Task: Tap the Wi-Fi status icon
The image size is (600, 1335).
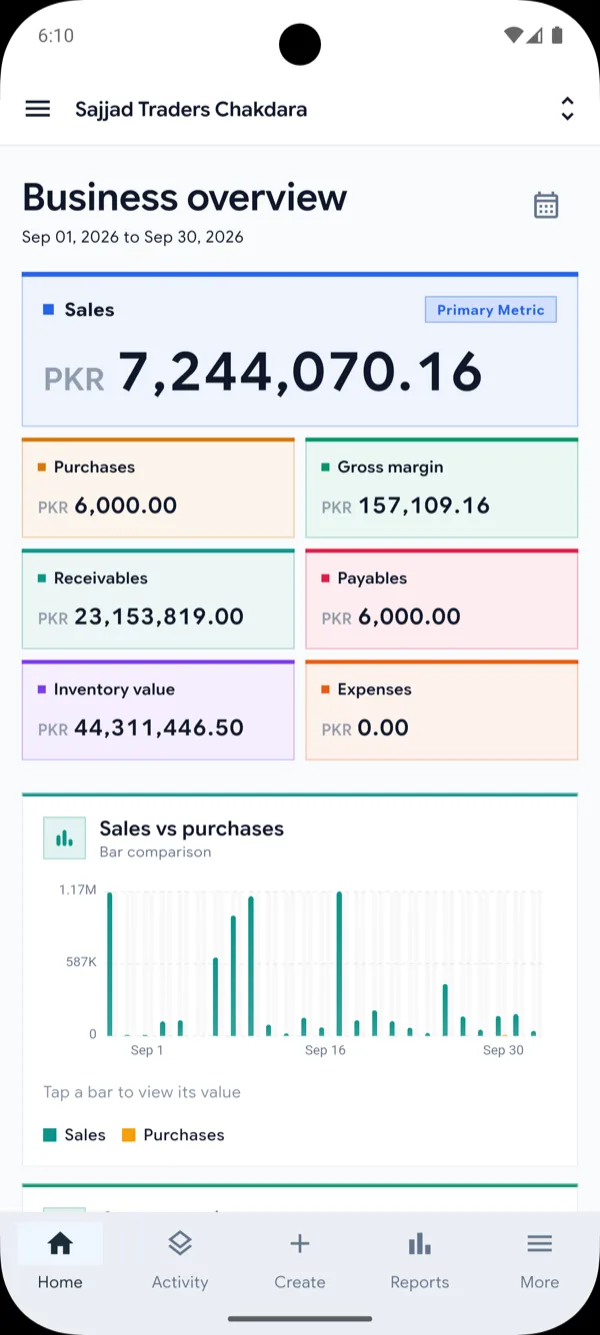Action: tap(513, 35)
